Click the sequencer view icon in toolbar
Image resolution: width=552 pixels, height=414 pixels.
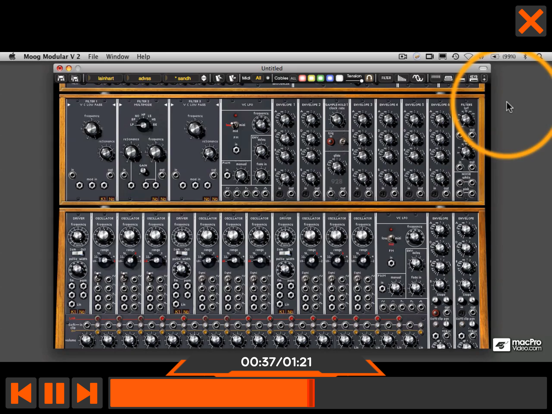click(436, 78)
